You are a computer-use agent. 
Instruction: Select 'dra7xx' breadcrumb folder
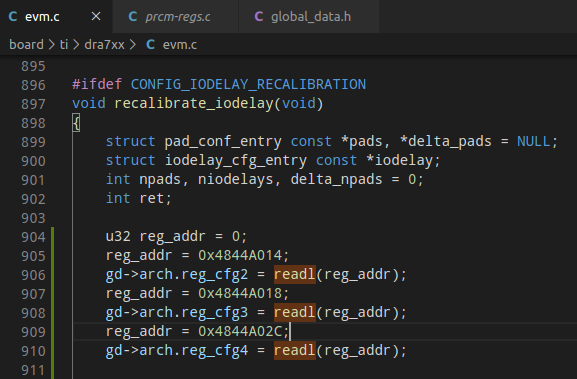[x=104, y=45]
